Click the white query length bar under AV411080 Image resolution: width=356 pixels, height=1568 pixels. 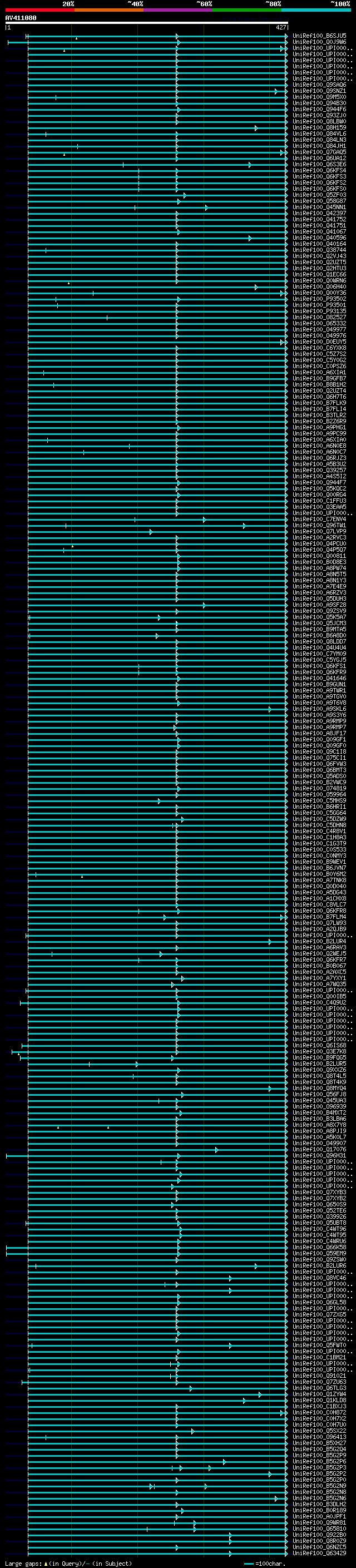[x=146, y=22]
